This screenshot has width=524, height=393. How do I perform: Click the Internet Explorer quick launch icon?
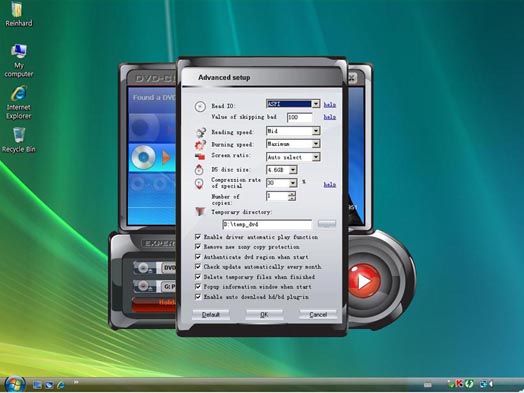(61, 385)
